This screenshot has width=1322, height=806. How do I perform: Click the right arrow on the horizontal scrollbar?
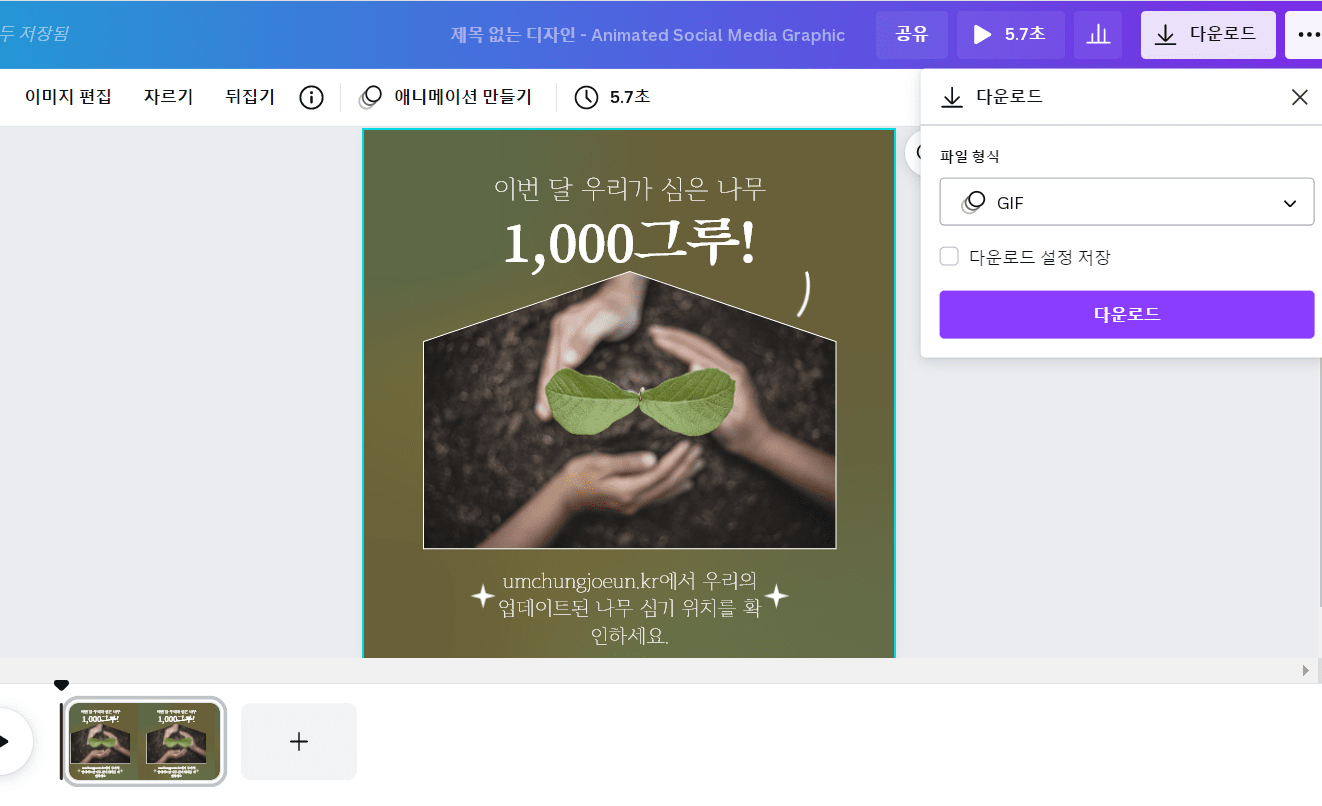tap(1305, 671)
